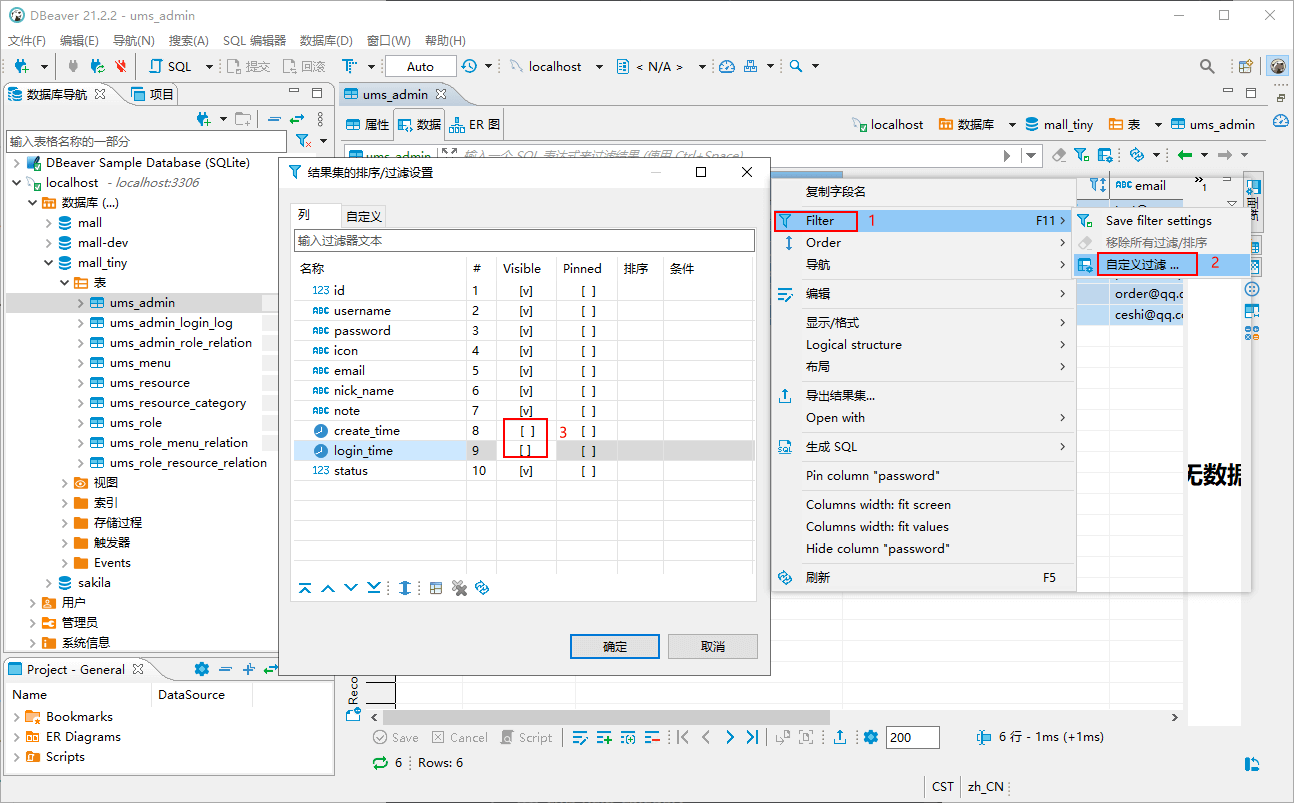
Task: Move column to top in filter dialog
Action: (x=306, y=587)
